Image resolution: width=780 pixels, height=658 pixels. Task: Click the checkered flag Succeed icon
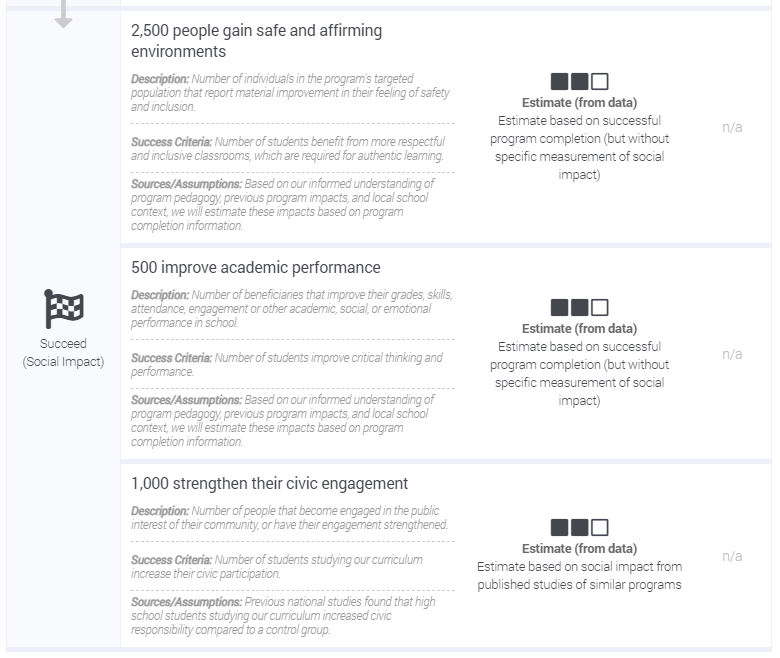coord(64,309)
